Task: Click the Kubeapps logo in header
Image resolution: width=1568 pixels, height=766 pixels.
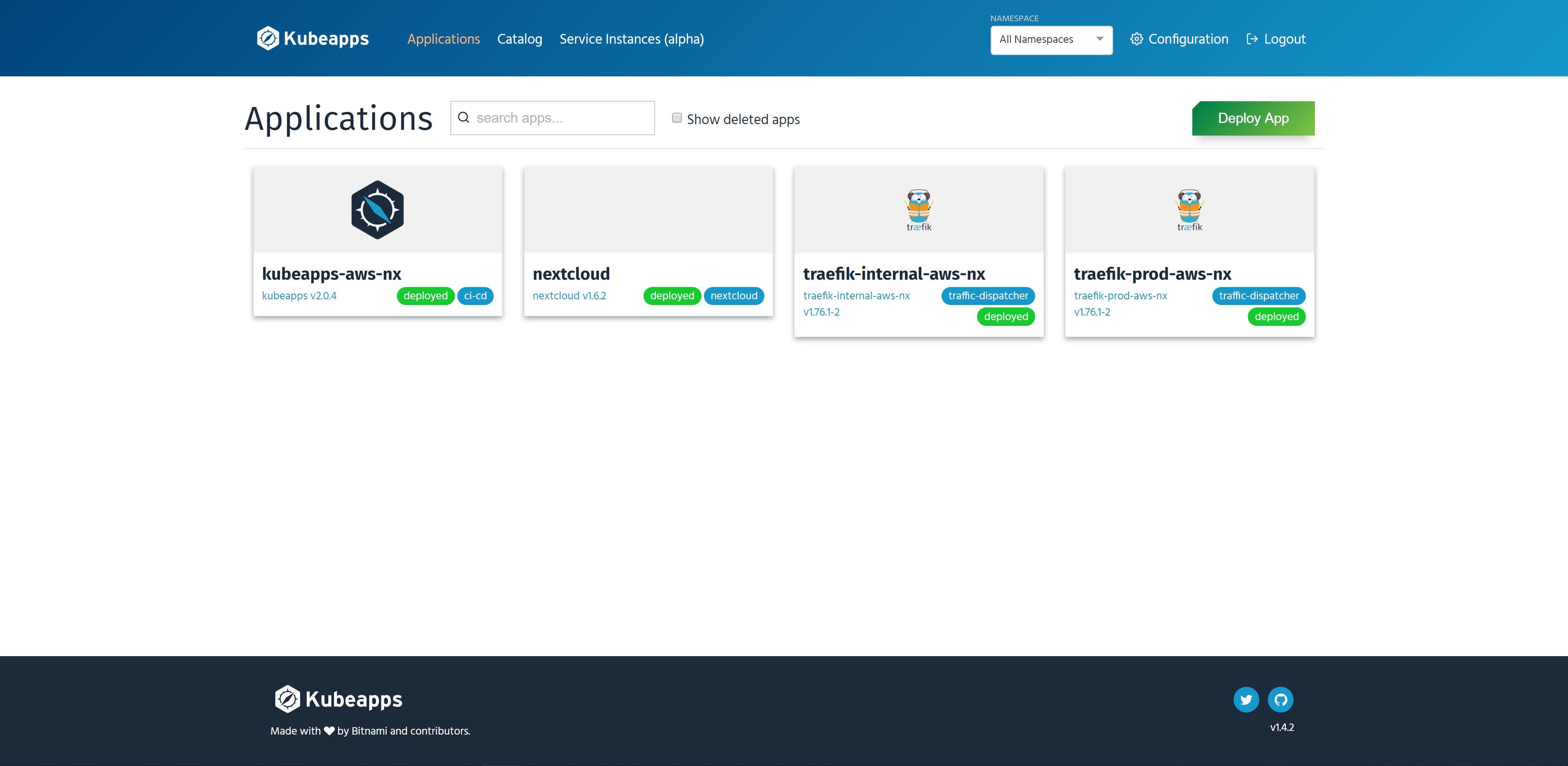Action: click(313, 38)
